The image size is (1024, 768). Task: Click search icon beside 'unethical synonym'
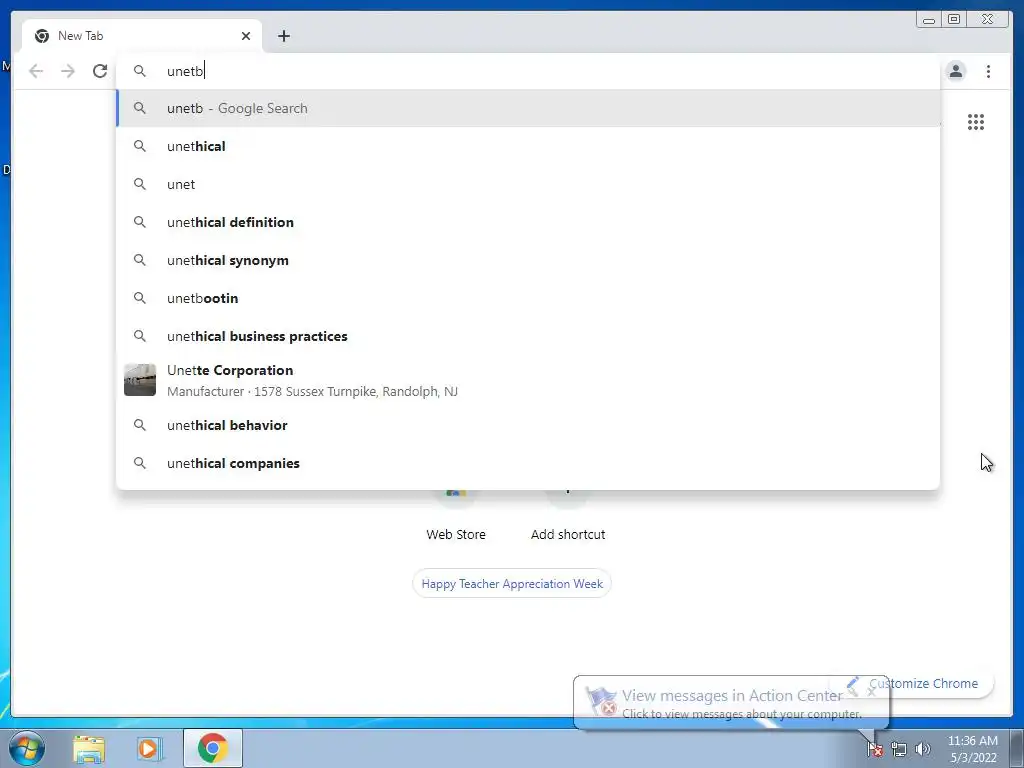click(x=140, y=260)
